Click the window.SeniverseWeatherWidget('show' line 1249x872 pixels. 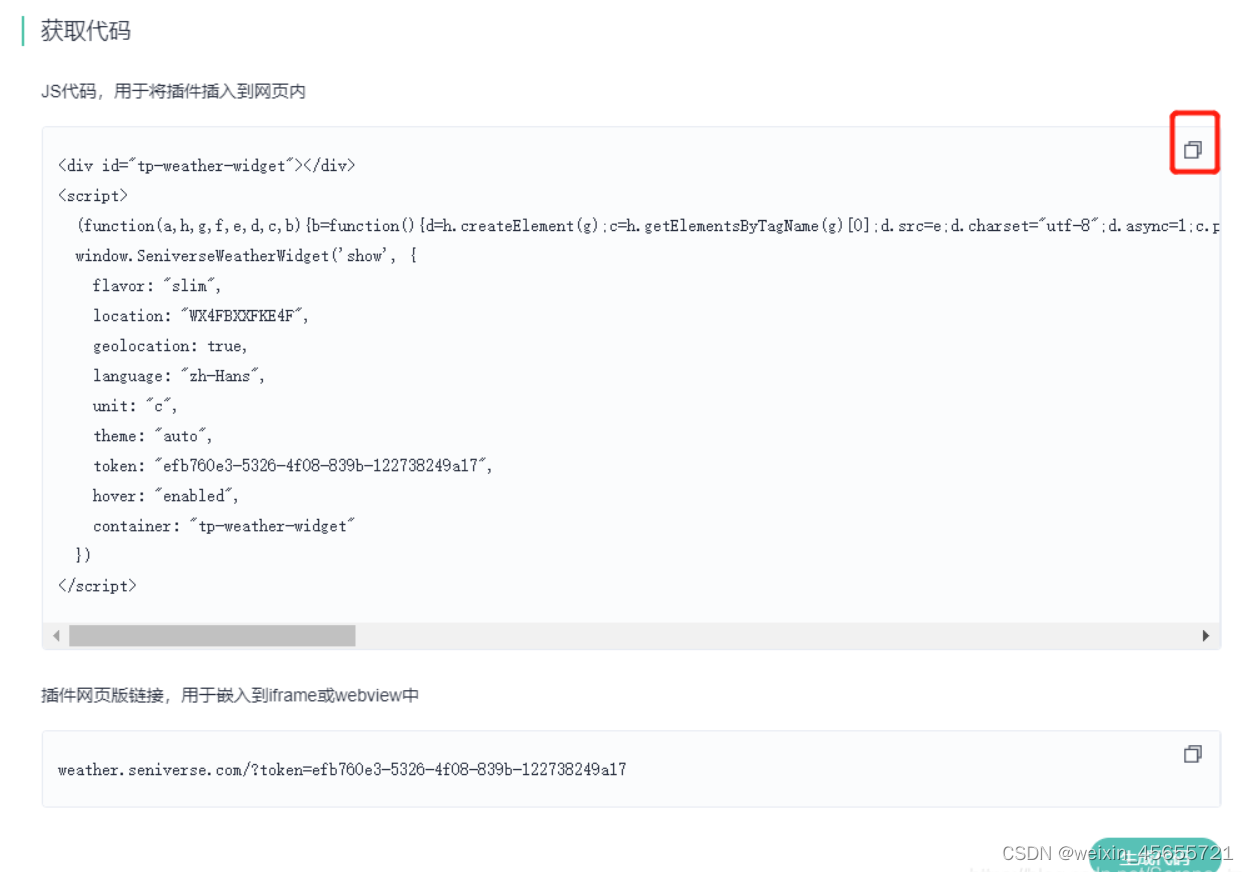pos(246,256)
